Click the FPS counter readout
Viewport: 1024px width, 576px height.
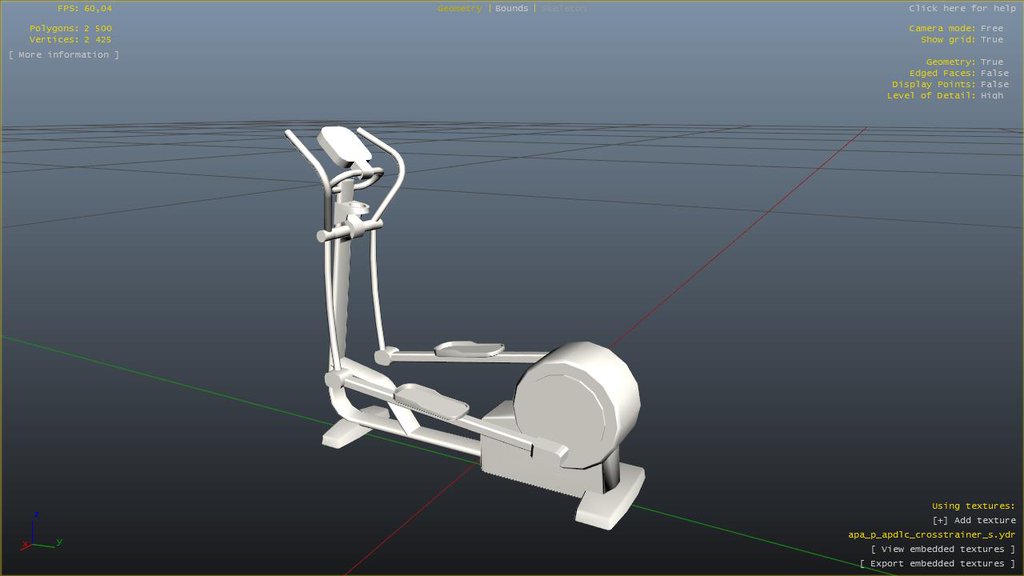point(84,9)
